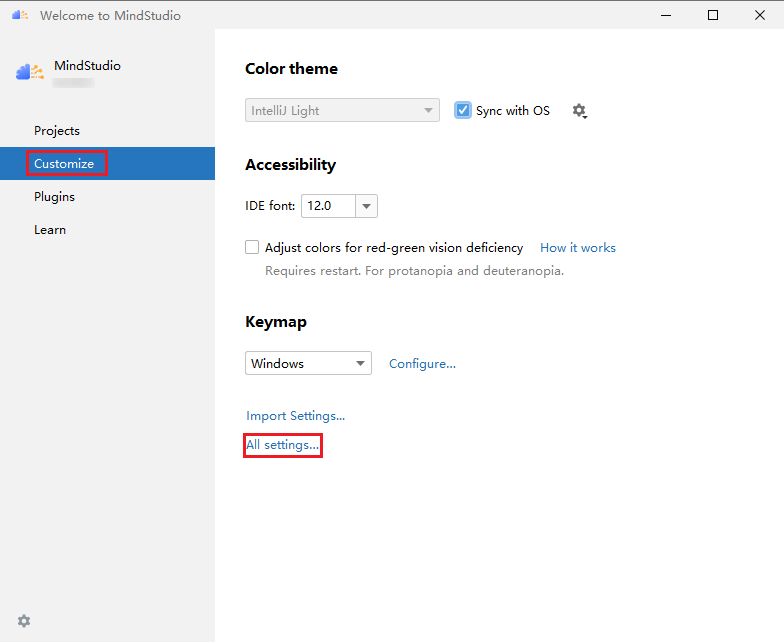Open the Windows keymap dropdown
The height and width of the screenshot is (642, 784).
tap(308, 363)
